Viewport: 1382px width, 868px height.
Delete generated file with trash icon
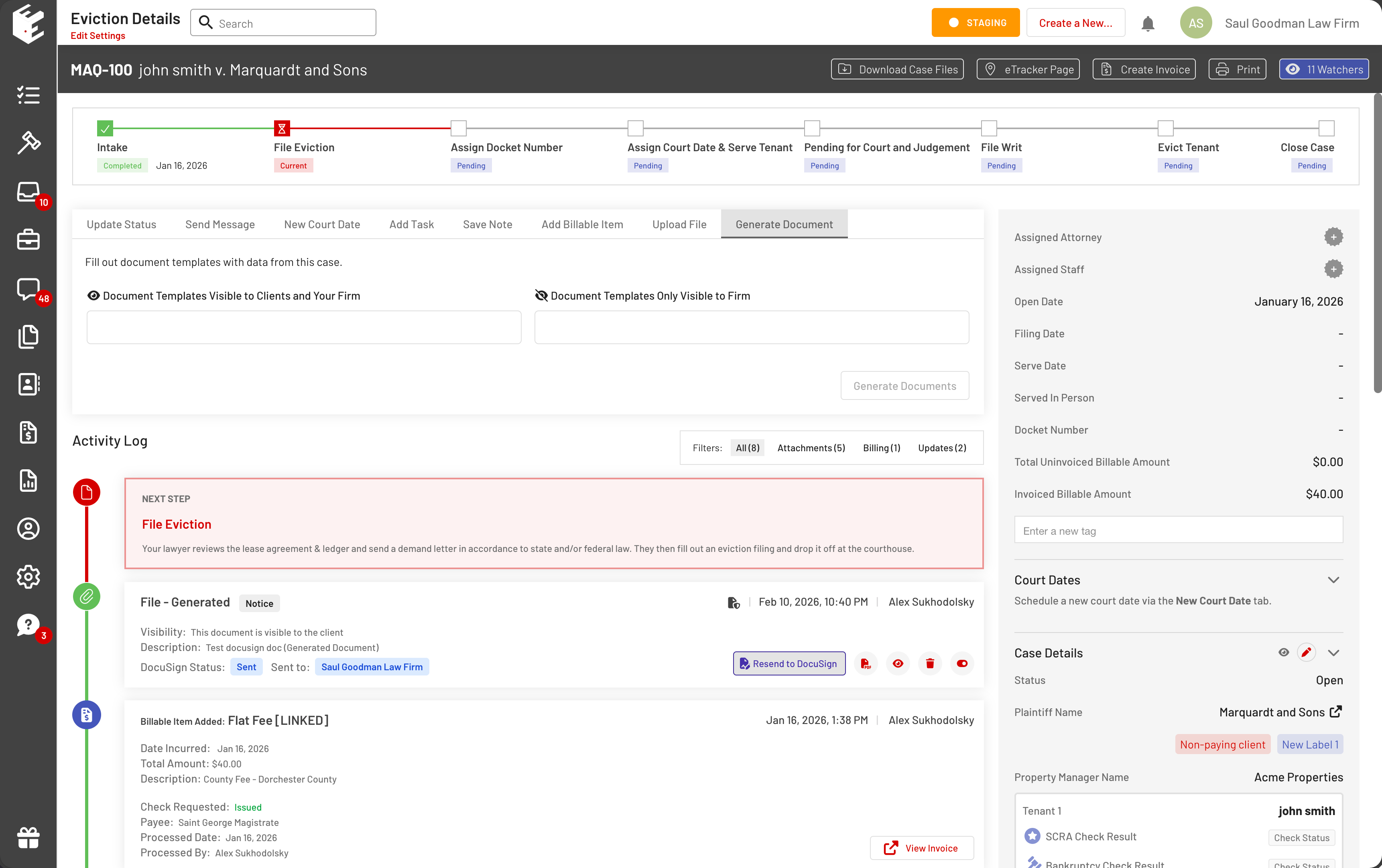(x=930, y=664)
